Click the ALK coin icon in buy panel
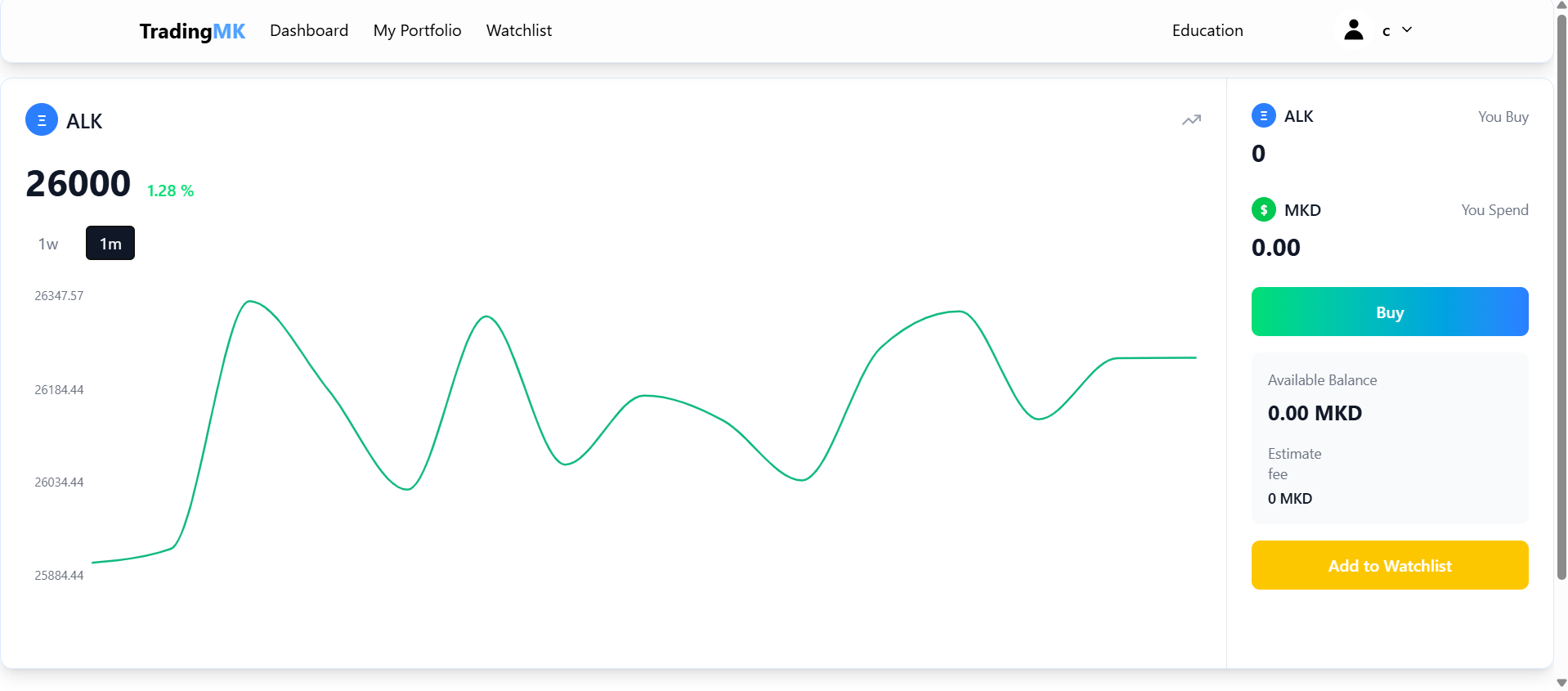The width and height of the screenshot is (1568, 691). click(x=1263, y=116)
